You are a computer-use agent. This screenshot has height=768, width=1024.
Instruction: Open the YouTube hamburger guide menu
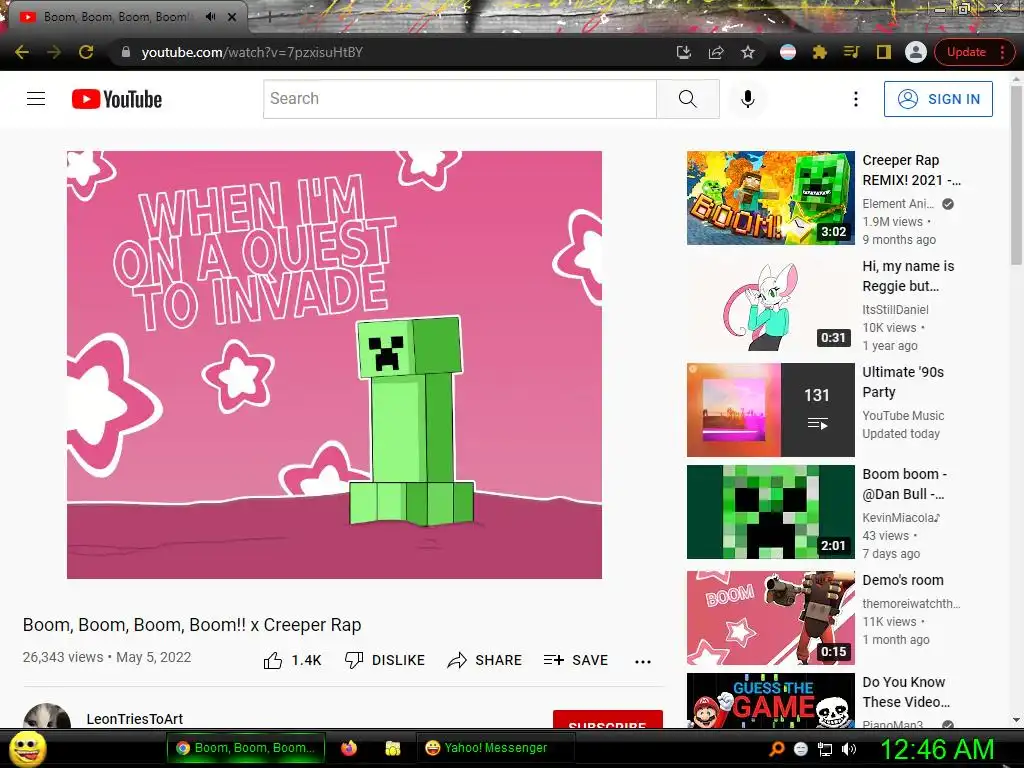pos(36,99)
